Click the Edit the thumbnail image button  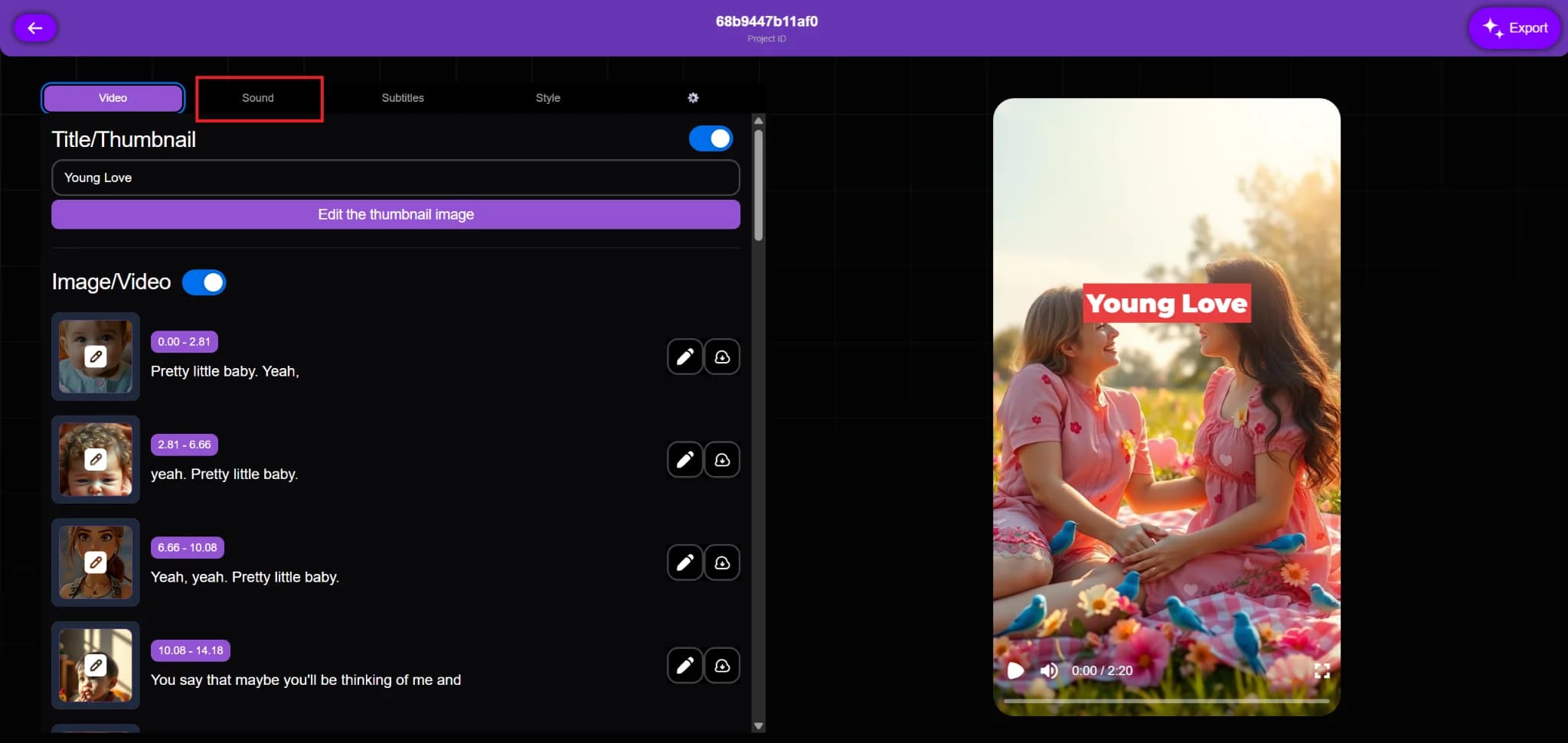(395, 214)
